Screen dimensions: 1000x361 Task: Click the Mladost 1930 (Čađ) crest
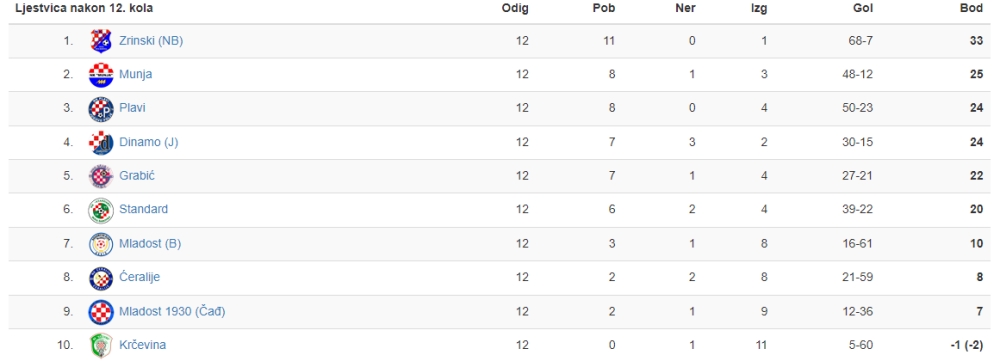[x=101, y=311]
